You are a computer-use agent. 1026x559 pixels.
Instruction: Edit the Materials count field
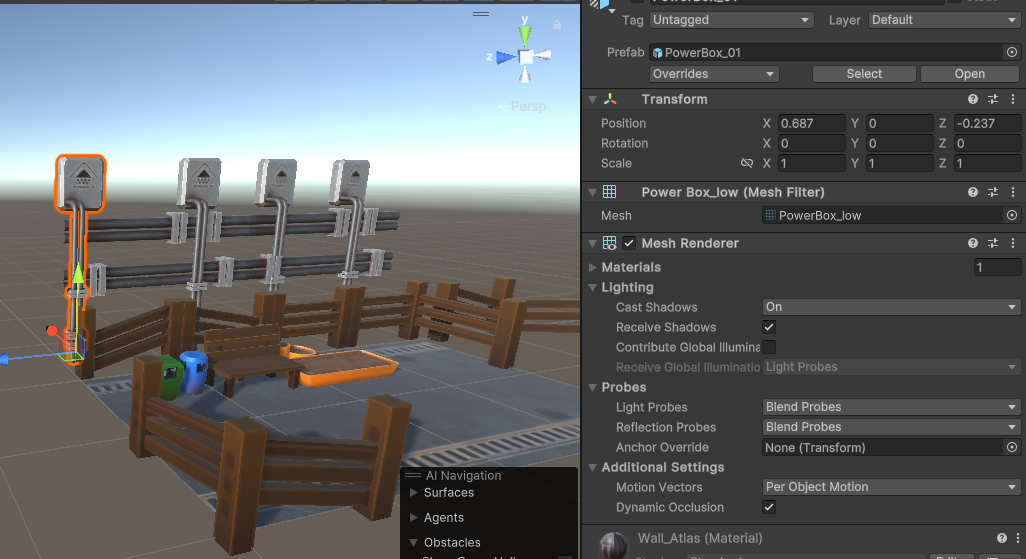[x=997, y=267]
